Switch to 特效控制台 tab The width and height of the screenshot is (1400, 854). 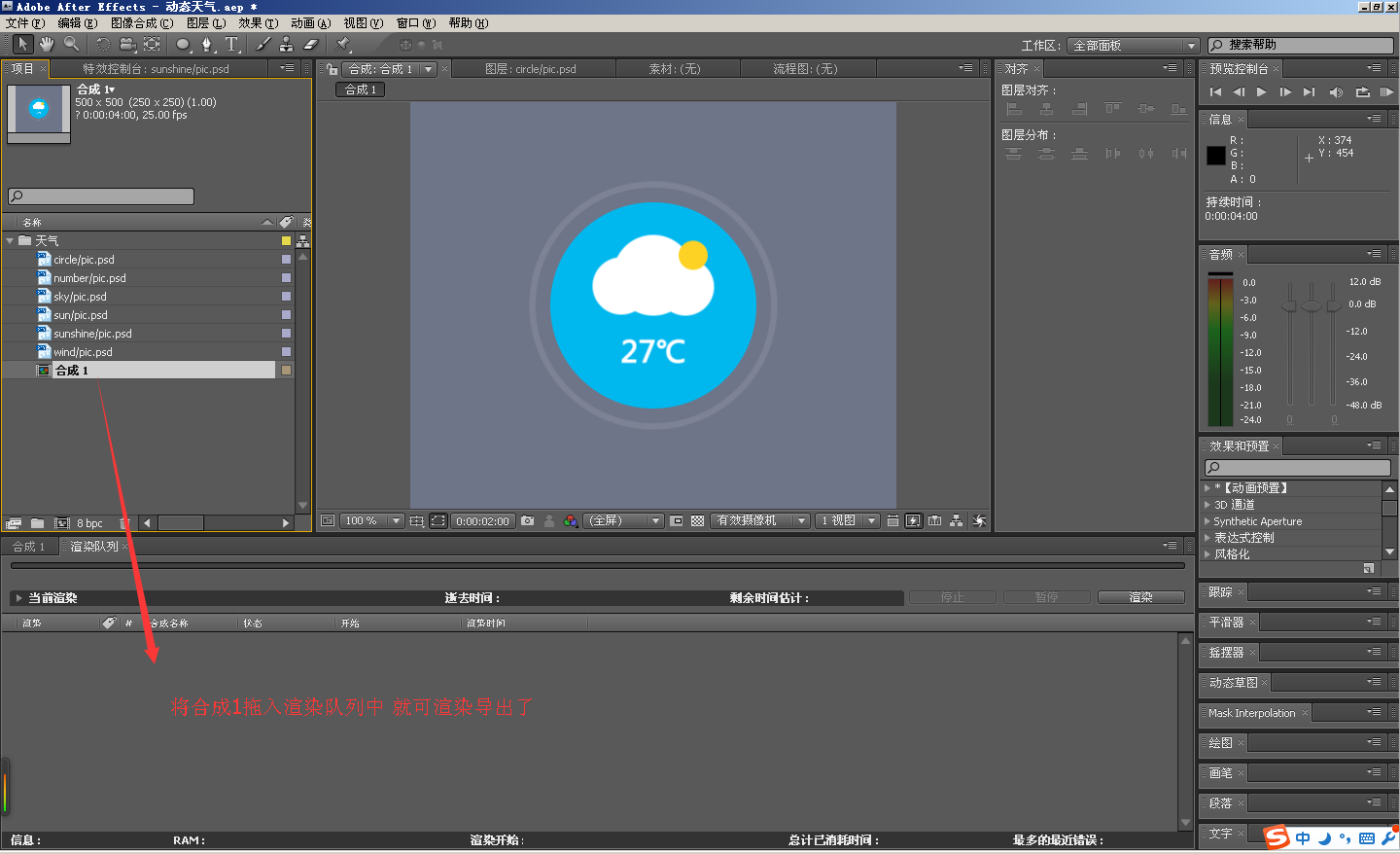coord(156,69)
